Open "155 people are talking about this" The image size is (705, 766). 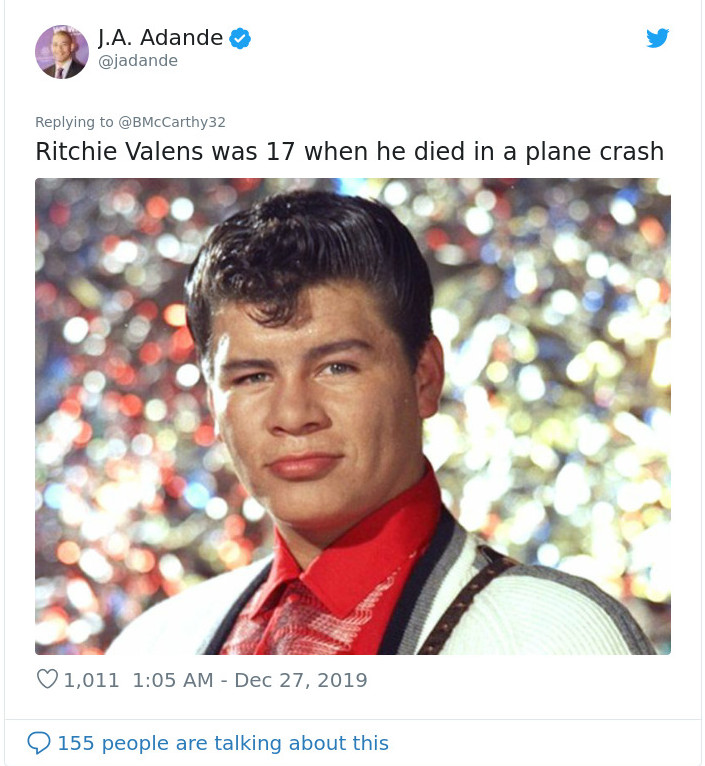point(223,743)
